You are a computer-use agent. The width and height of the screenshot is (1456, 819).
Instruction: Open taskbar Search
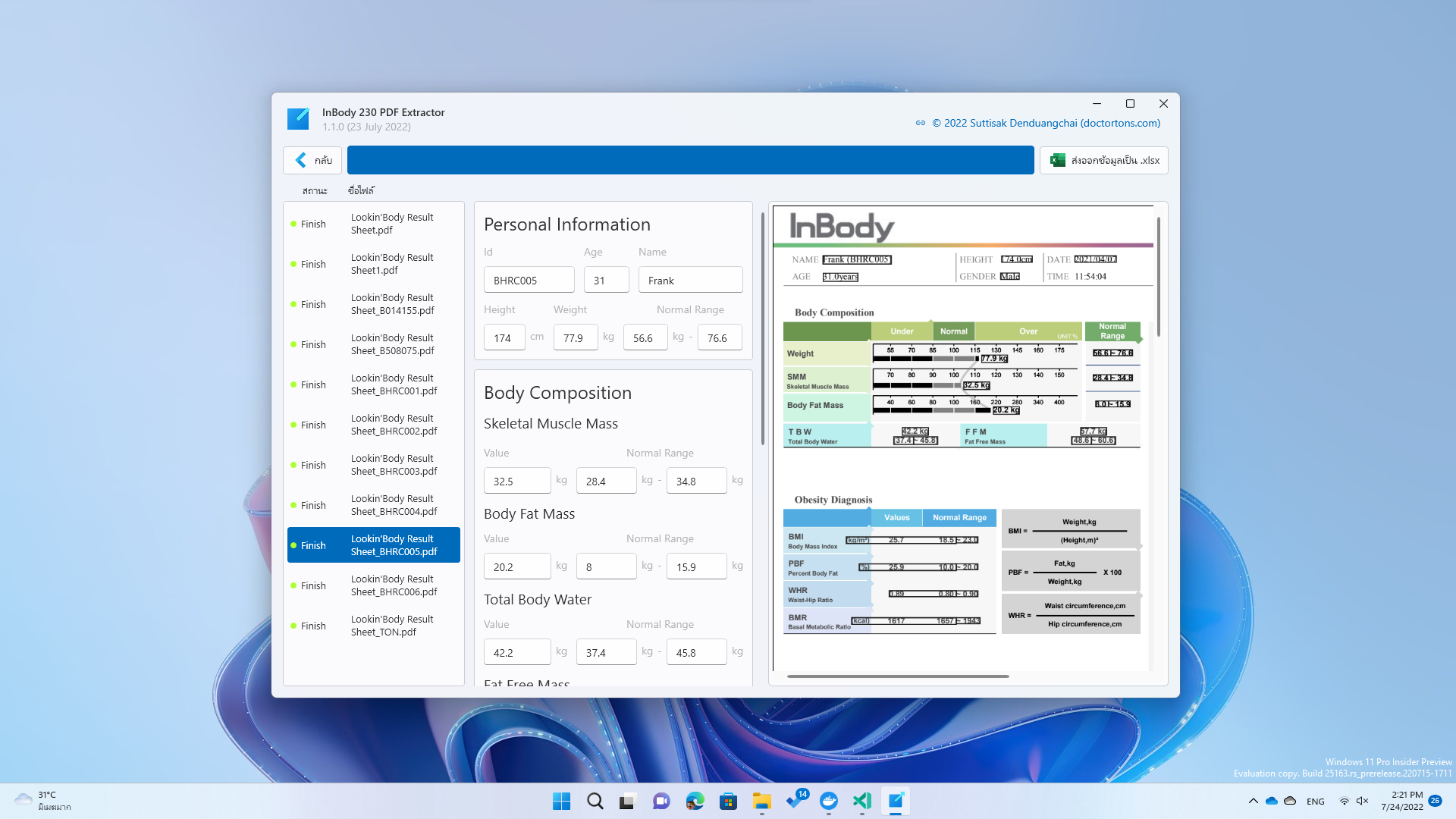click(595, 801)
